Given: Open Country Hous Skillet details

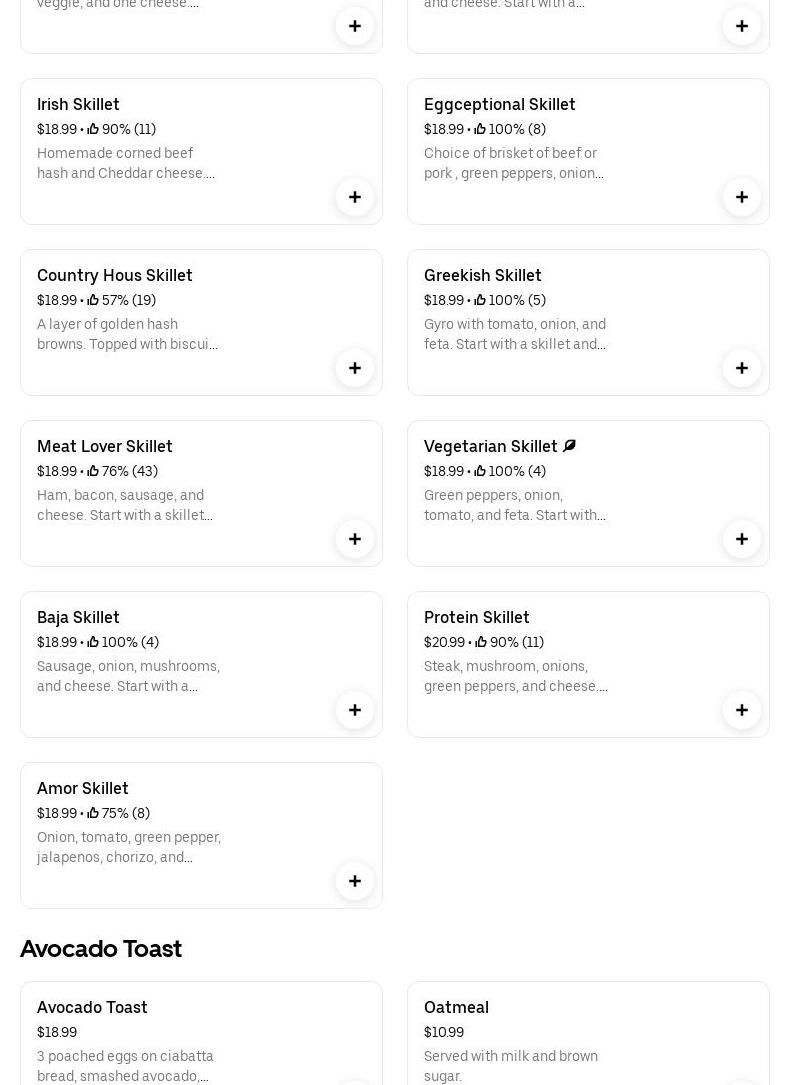Looking at the screenshot, I should [x=115, y=275].
